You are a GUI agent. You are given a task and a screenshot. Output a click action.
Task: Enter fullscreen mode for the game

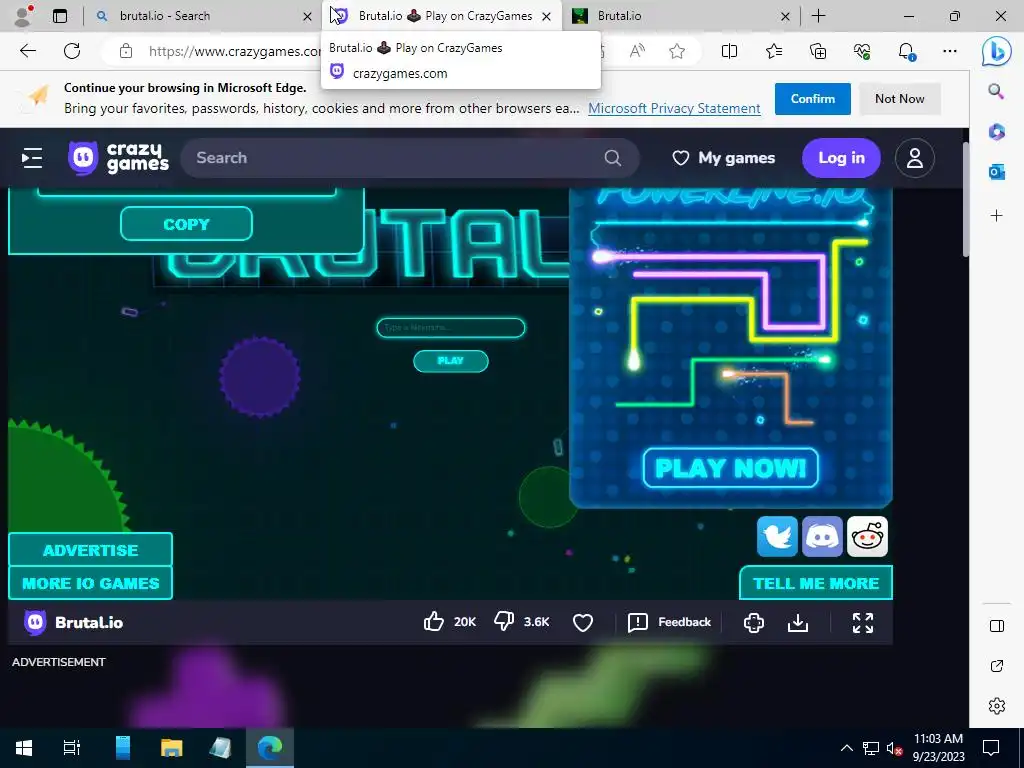point(863,622)
